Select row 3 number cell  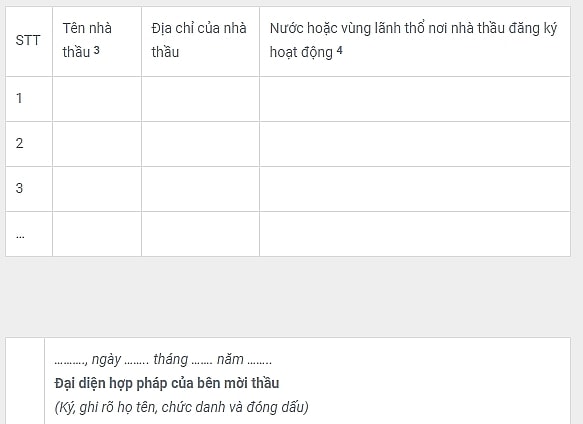(29, 189)
